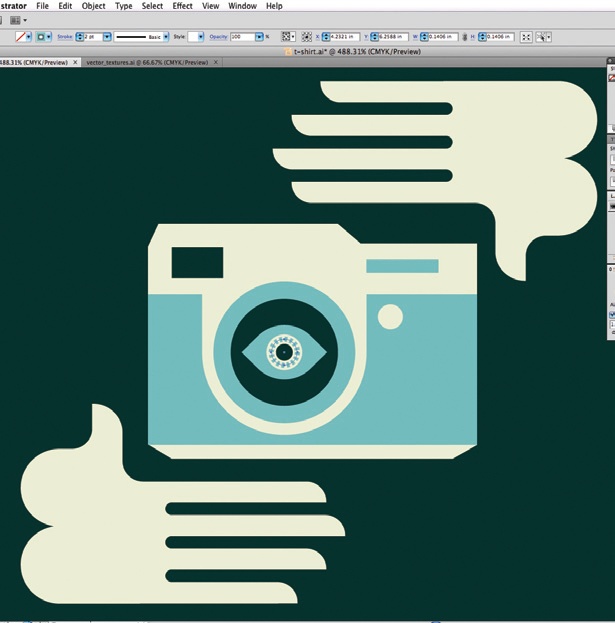The image size is (615, 623).
Task: Open the Stroke panel link
Action: point(65,37)
